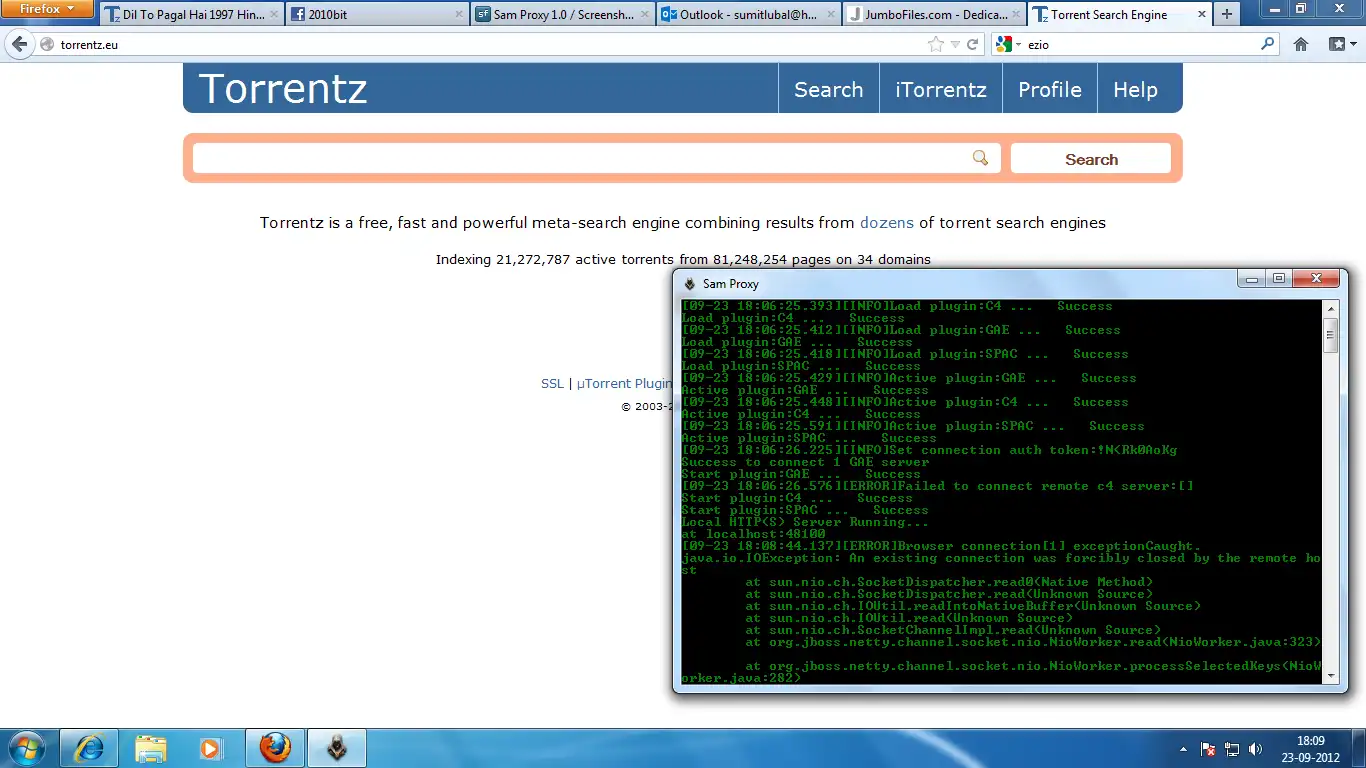Screen dimensions: 1366x768
Task: Click the Torrentz logo heading
Action: point(283,89)
